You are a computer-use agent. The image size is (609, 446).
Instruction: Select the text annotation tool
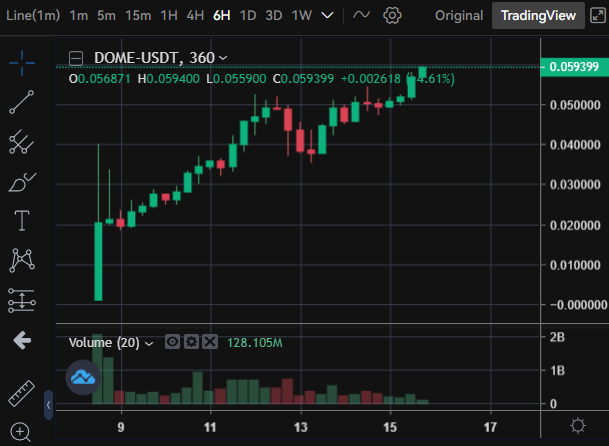(x=22, y=221)
